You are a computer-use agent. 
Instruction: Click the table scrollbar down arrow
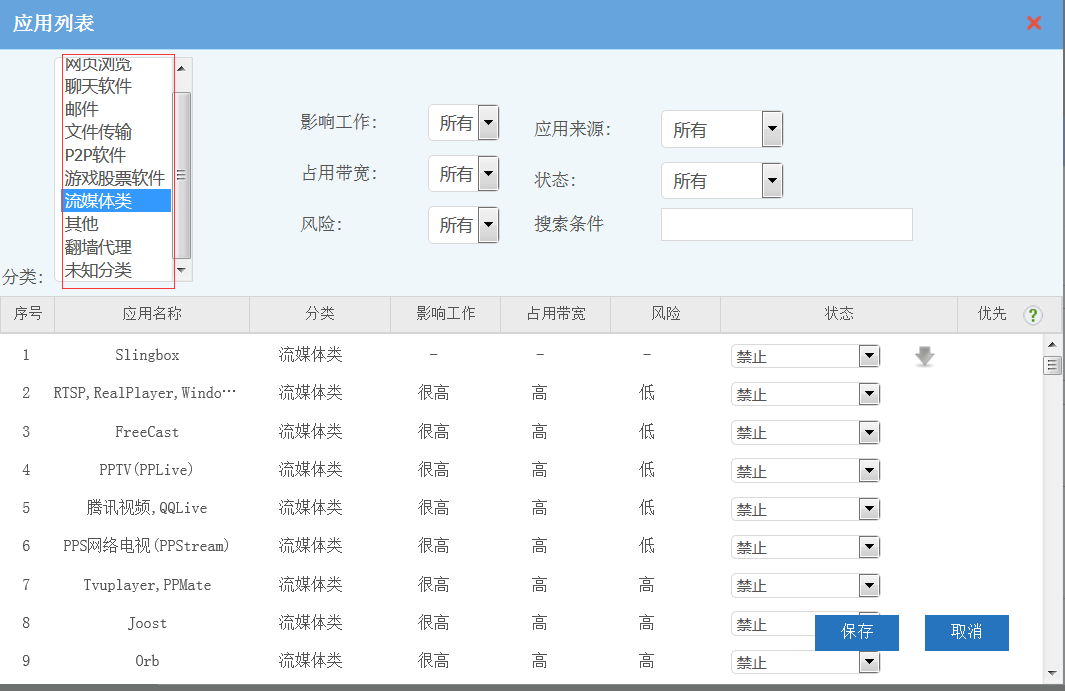[1052, 673]
